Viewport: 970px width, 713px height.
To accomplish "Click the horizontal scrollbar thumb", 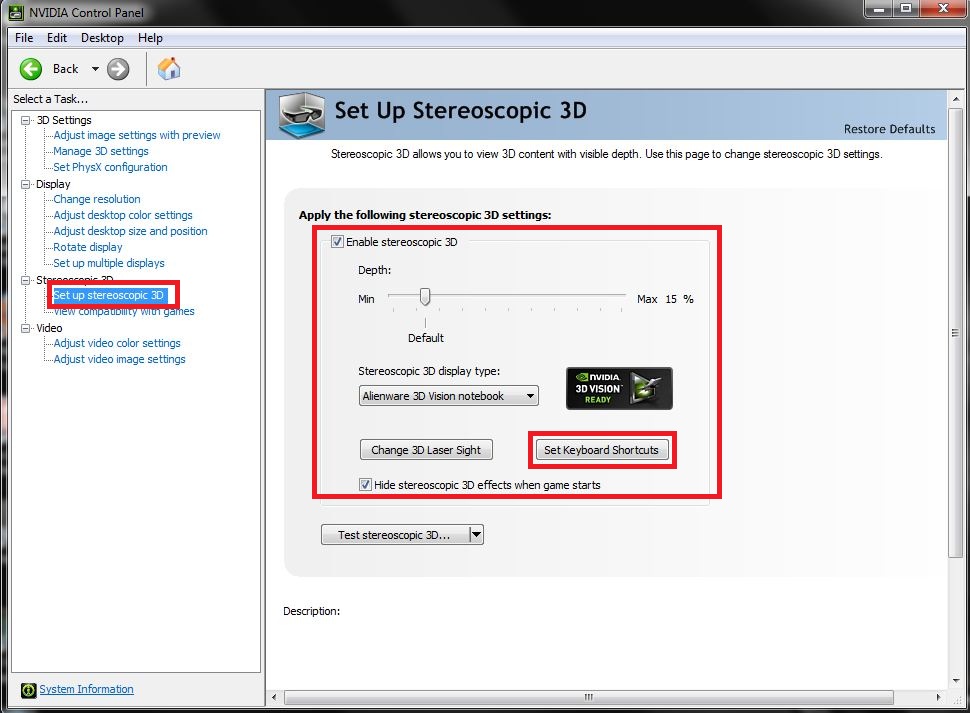I will (x=588, y=698).
